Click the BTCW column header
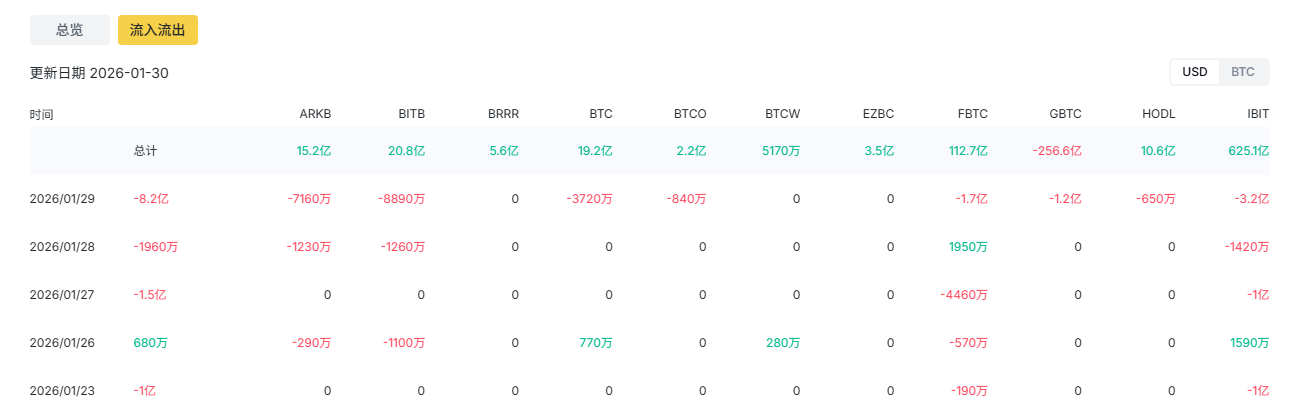 click(x=783, y=114)
